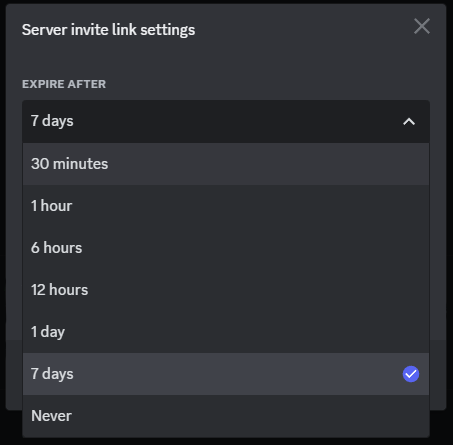The width and height of the screenshot is (453, 445).
Task: Set expiration to 12 hours
Action: pos(226,290)
